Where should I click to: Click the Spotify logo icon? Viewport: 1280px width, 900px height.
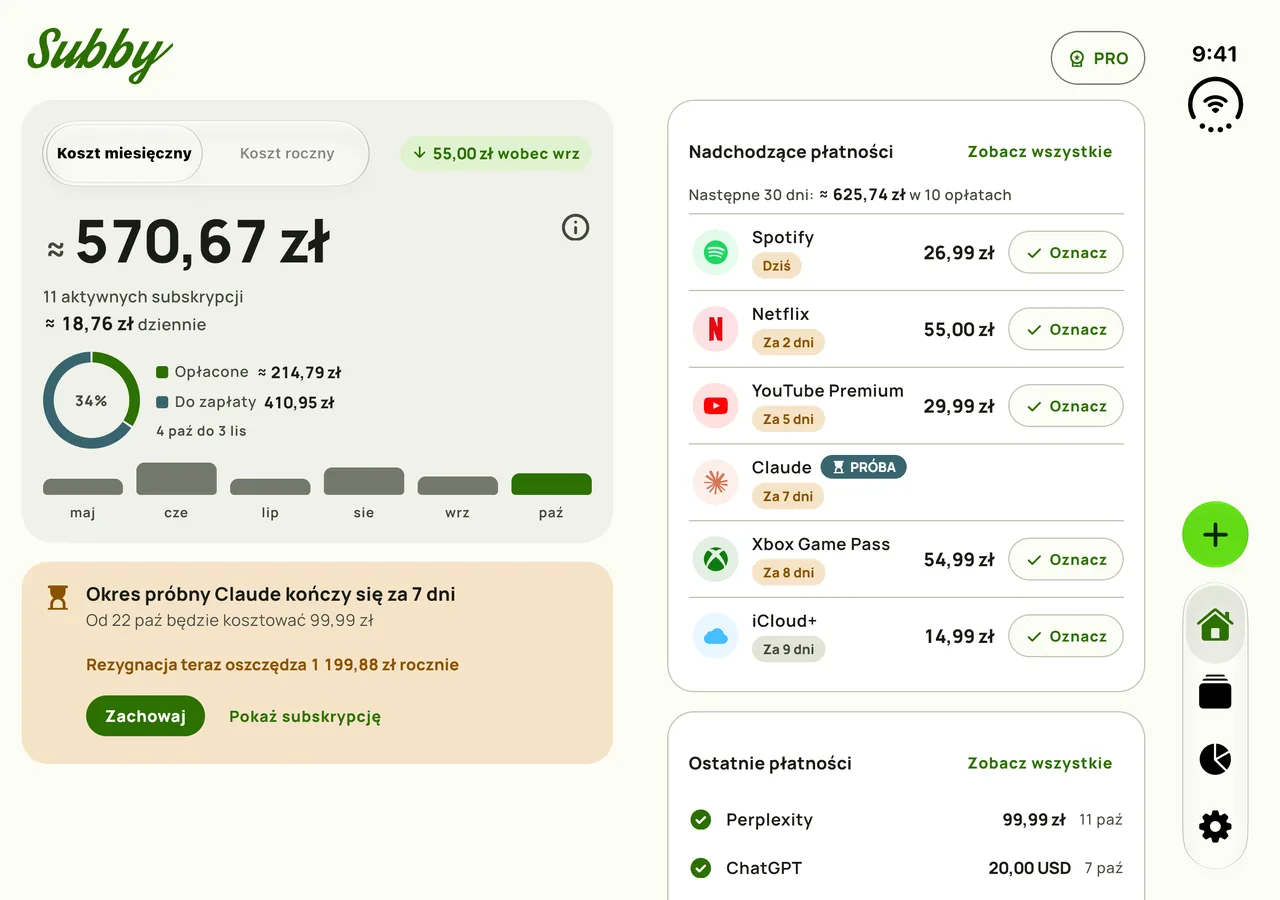click(x=715, y=252)
